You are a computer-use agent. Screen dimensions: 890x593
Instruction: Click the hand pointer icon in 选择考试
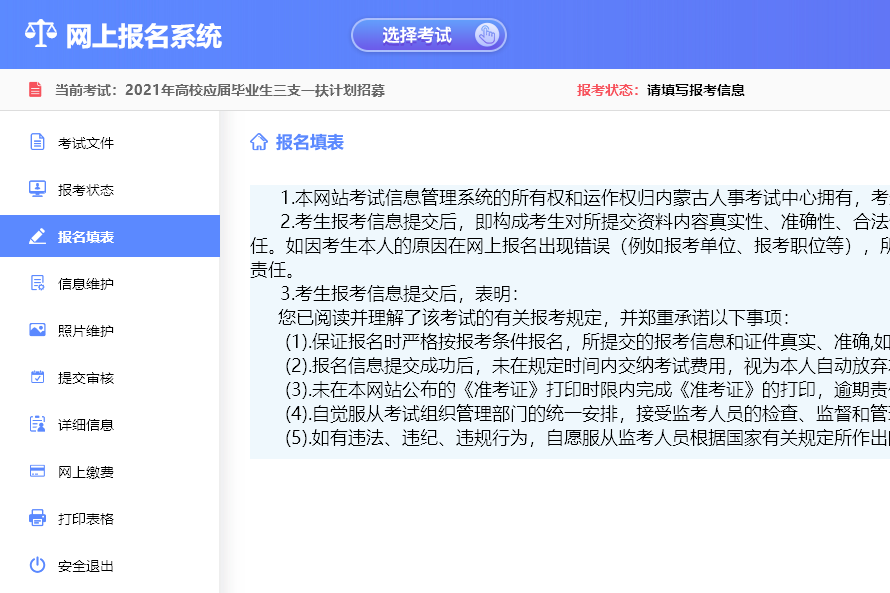pos(486,36)
